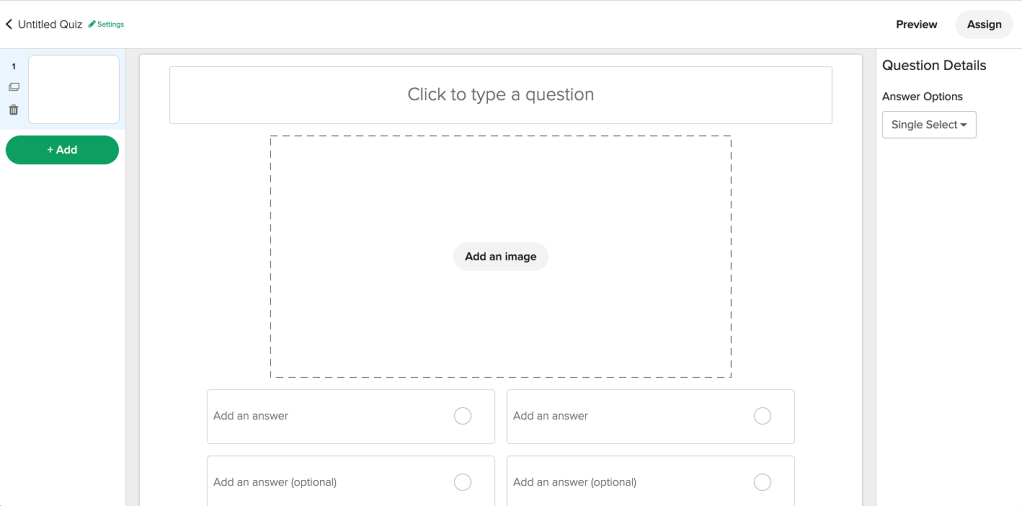Click the second 'Add an answer' field
The image size is (1022, 506).
(620, 416)
